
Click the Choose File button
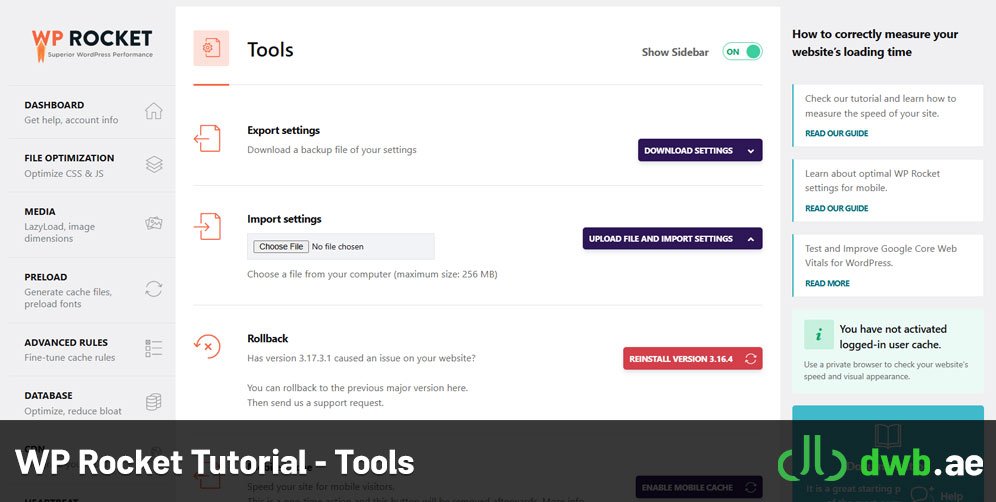pos(281,247)
